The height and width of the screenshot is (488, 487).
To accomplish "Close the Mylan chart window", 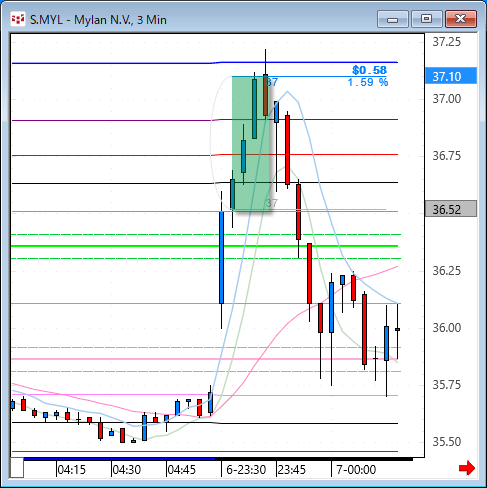I will click(461, 19).
